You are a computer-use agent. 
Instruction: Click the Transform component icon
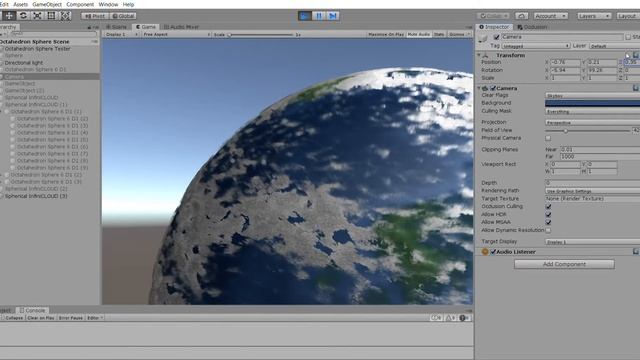[485, 55]
